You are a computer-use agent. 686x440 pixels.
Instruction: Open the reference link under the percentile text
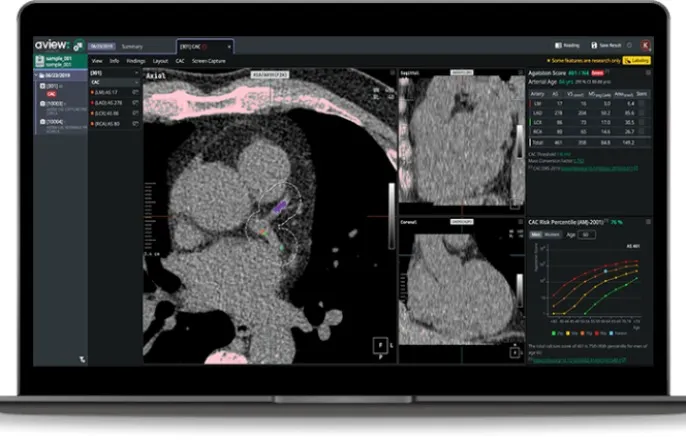point(579,360)
